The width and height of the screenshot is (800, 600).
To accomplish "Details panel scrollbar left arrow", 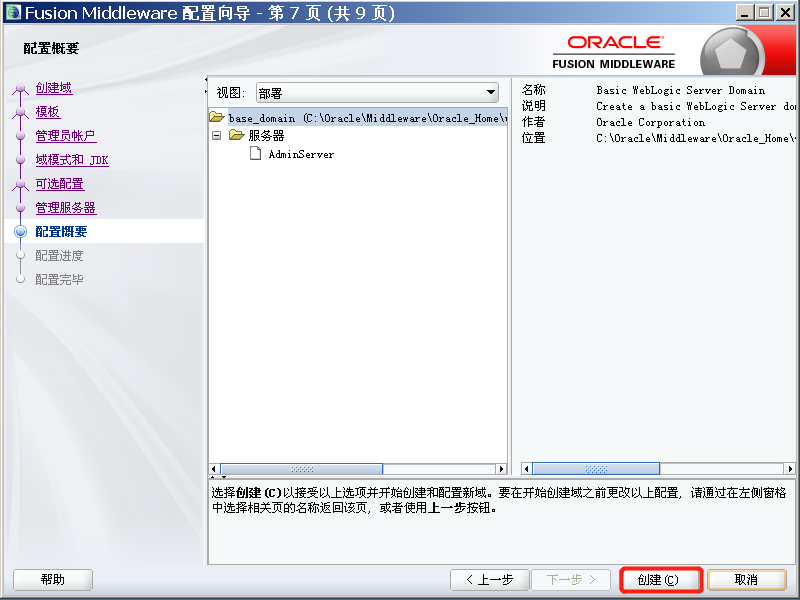I will (527, 468).
